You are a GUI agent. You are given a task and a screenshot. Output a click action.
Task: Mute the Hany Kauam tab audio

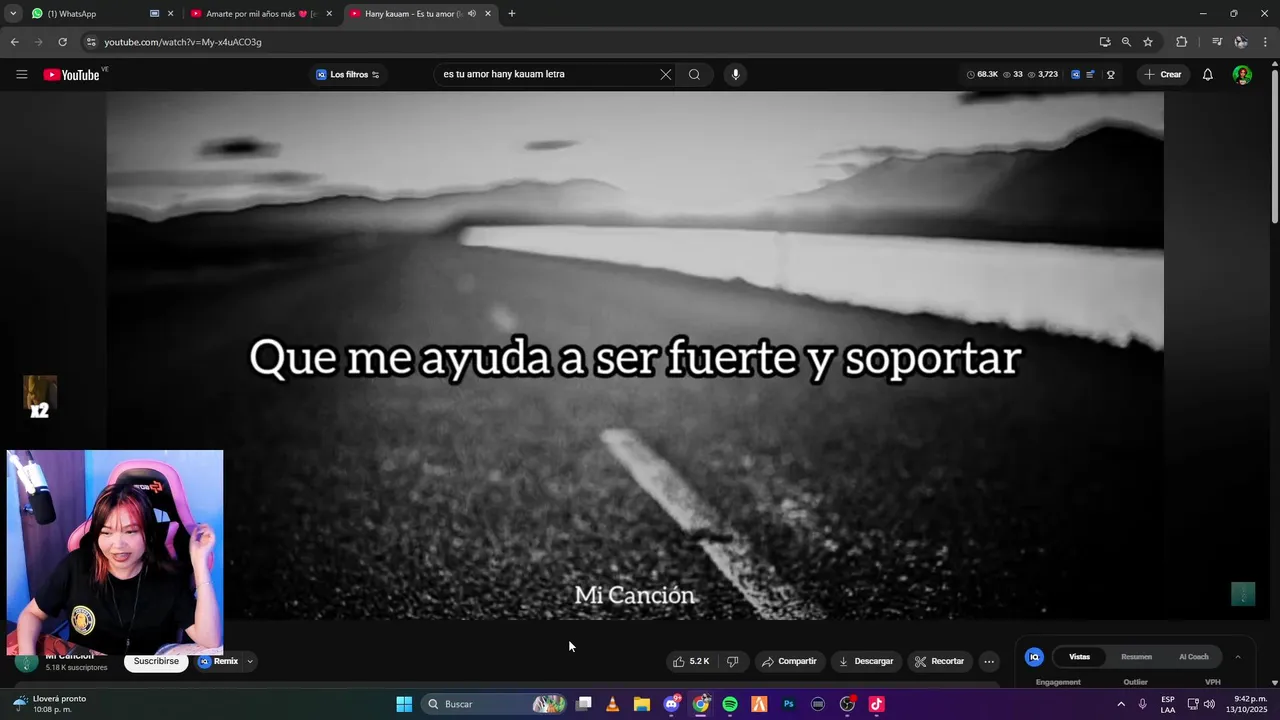click(x=471, y=14)
